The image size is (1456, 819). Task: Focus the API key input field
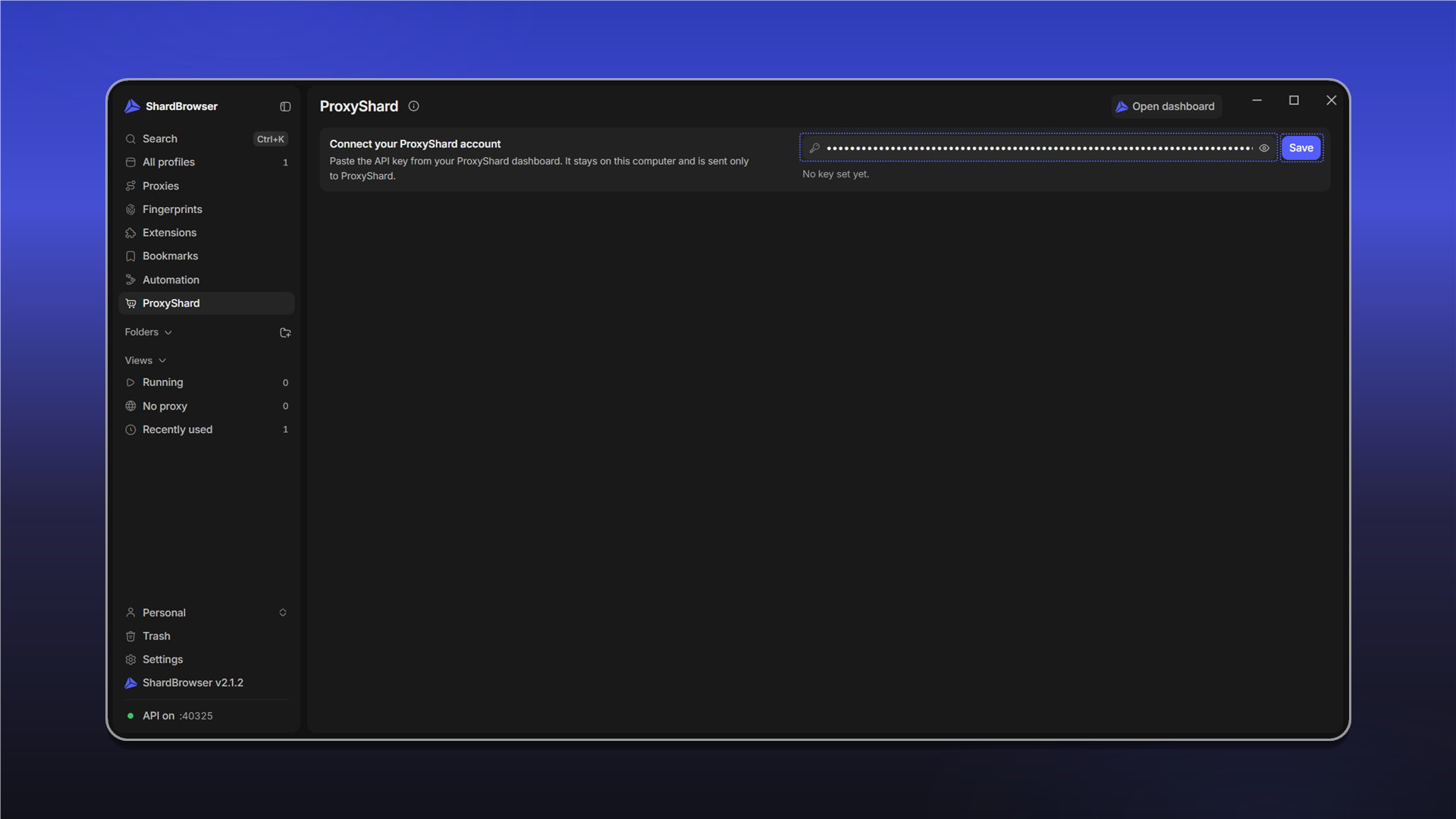(1039, 149)
